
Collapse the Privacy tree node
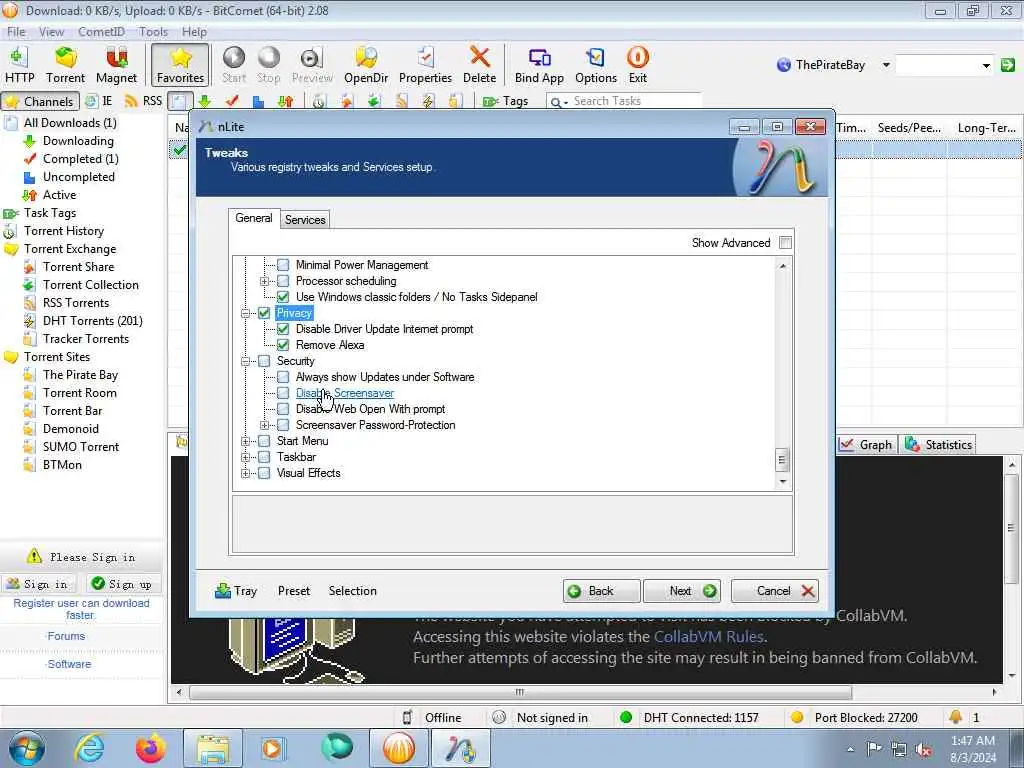tap(246, 313)
